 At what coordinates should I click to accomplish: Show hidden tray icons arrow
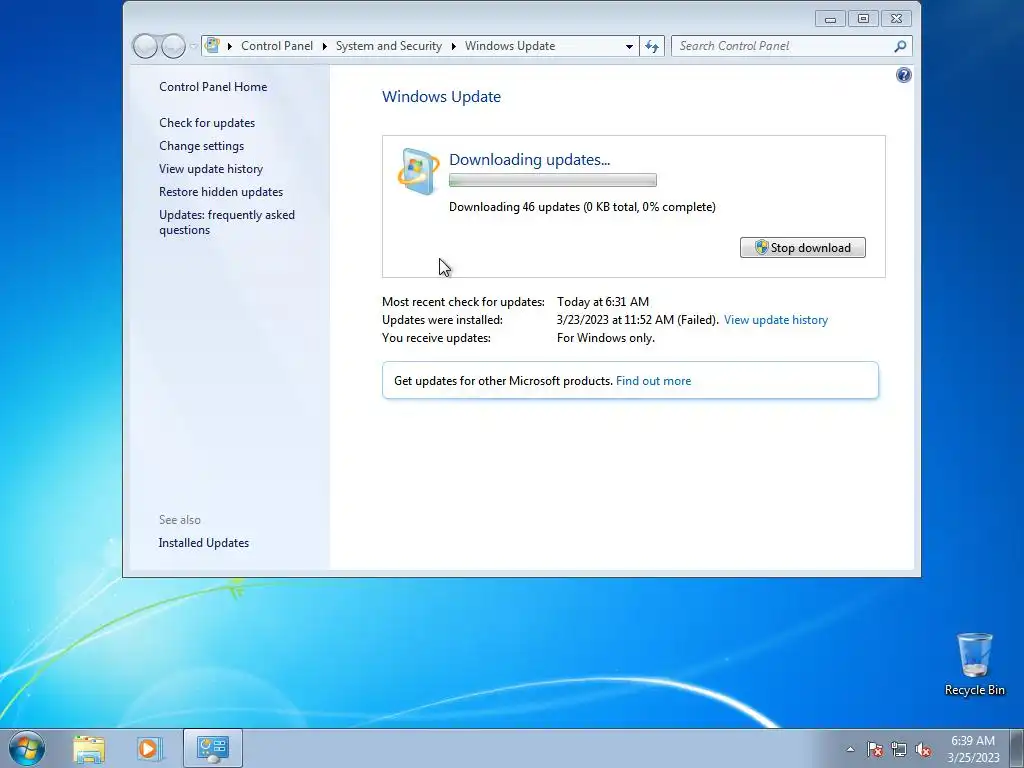point(850,749)
